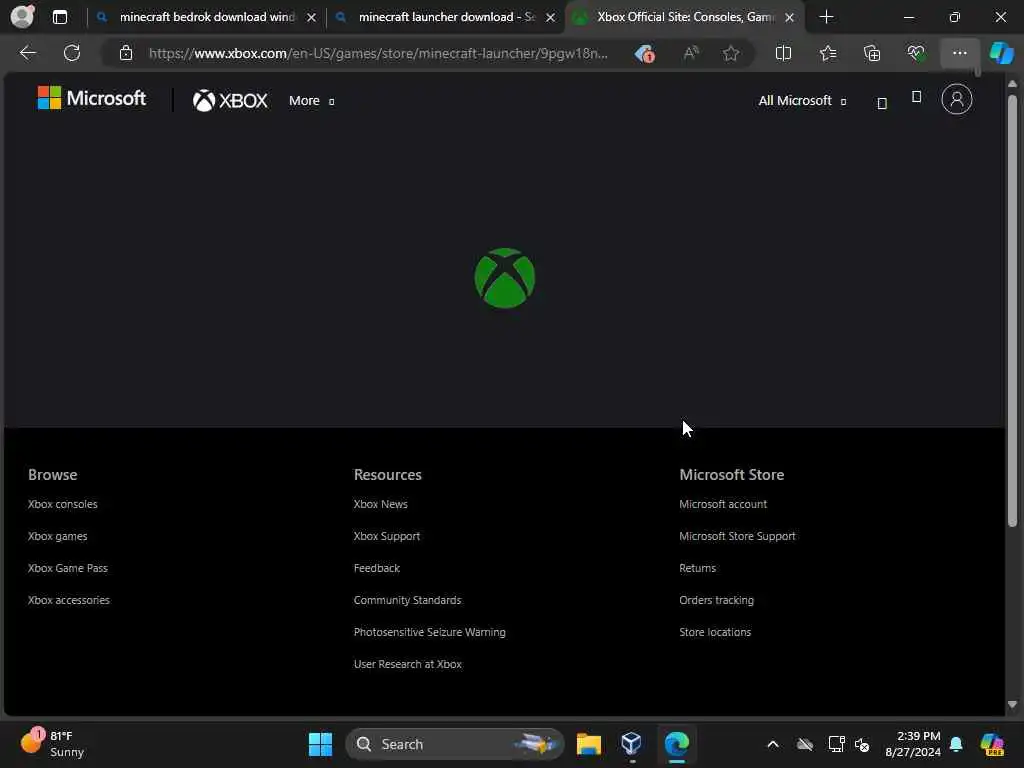The image size is (1024, 768).
Task: Sign in with the account avatar icon
Action: 957,99
